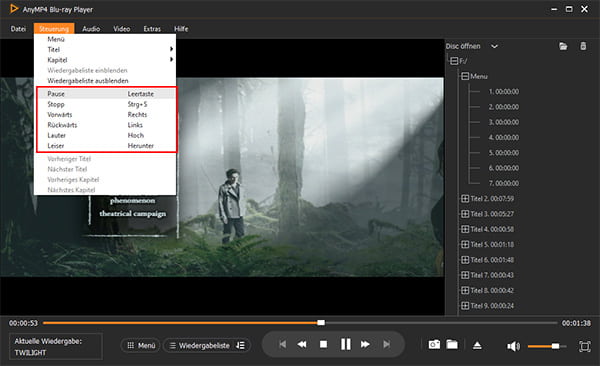
Task: Open the Video menu
Action: click(121, 29)
